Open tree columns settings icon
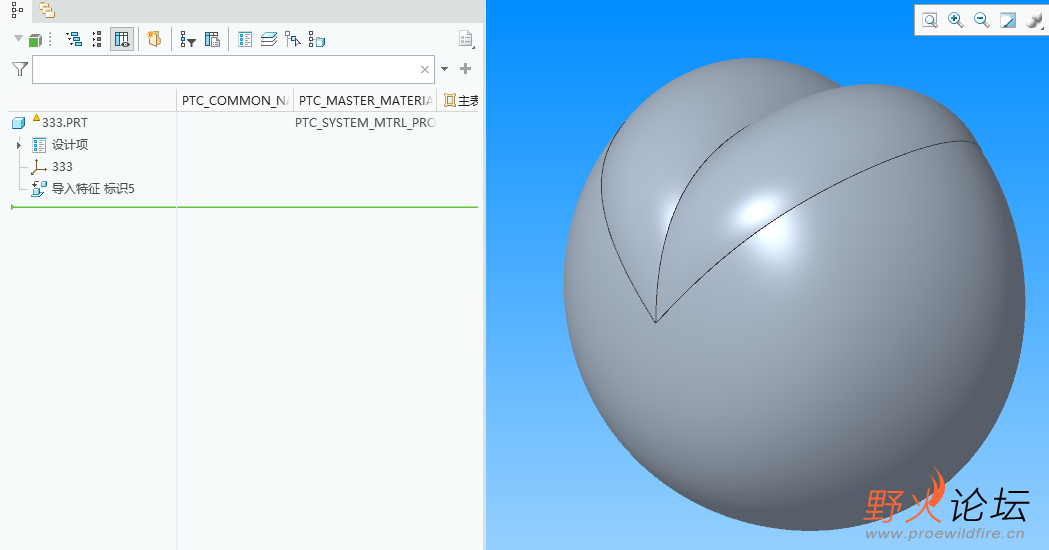Viewport: 1049px width, 550px height. (x=212, y=39)
